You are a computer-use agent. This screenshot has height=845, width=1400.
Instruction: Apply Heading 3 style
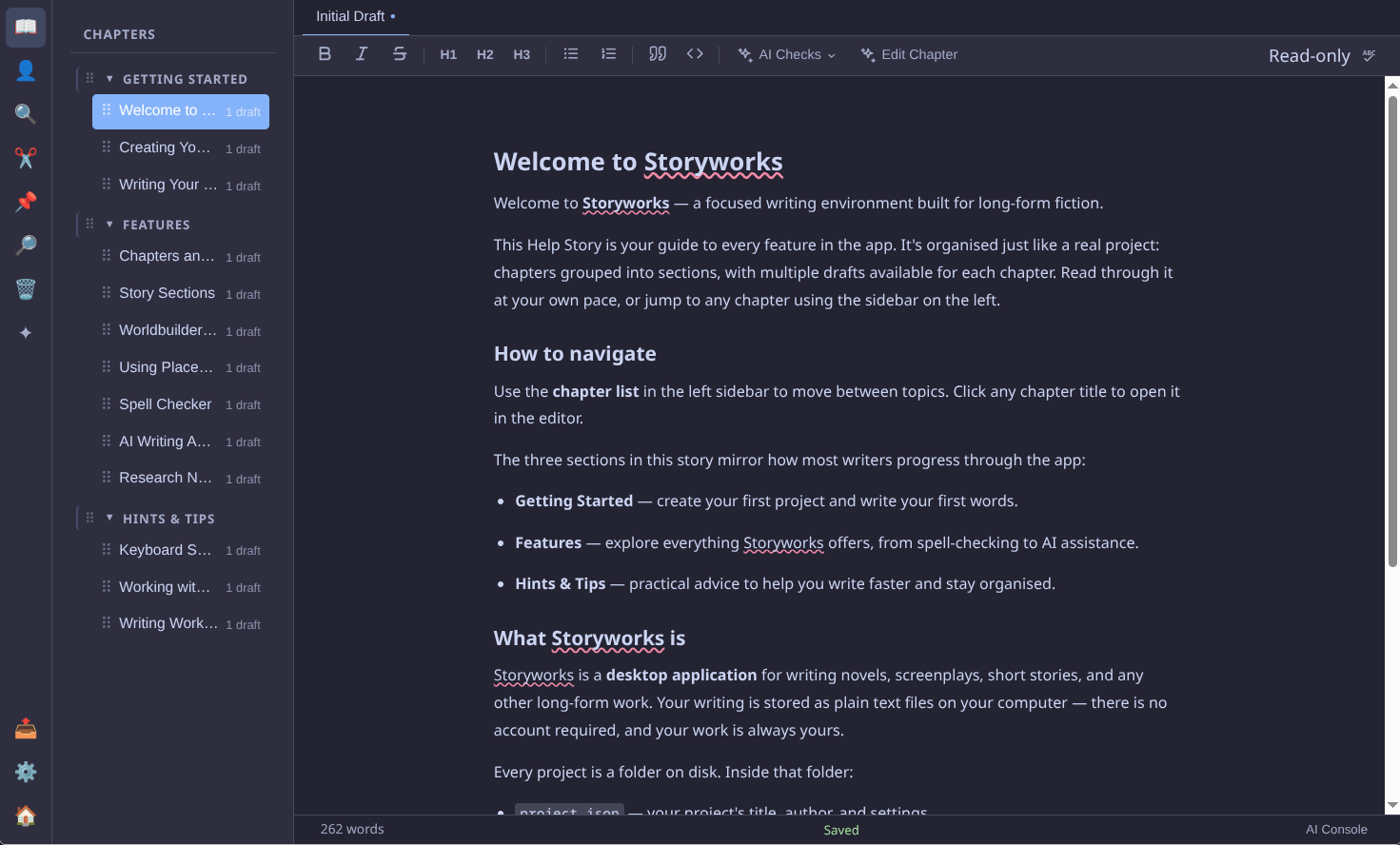pyautogui.click(x=522, y=54)
